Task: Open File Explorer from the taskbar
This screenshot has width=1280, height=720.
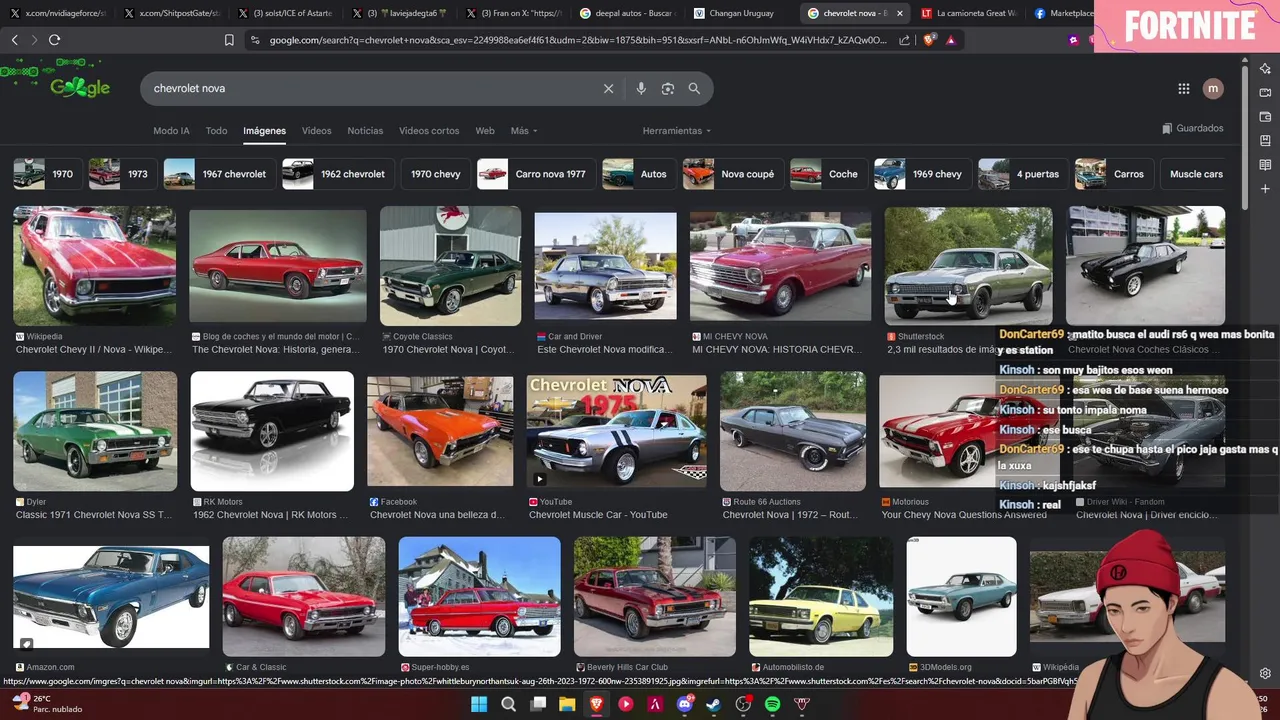Action: pyautogui.click(x=567, y=704)
